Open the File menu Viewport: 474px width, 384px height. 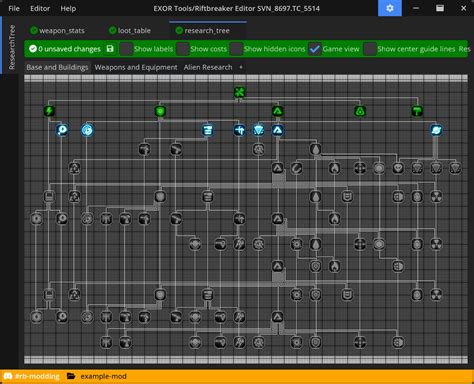tap(14, 8)
